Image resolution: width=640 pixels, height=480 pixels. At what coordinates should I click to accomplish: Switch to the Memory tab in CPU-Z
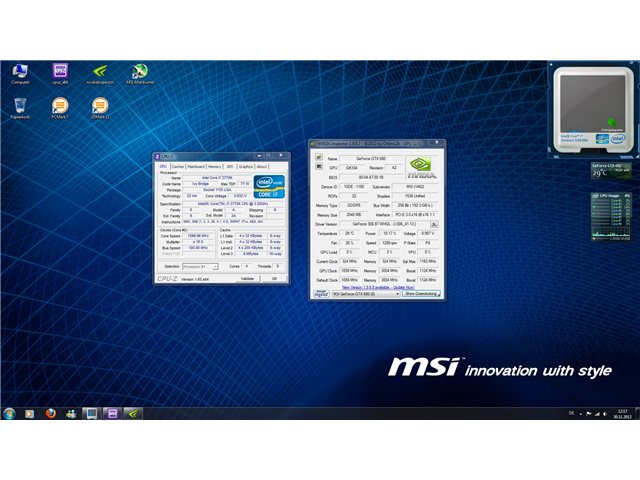coord(215,167)
